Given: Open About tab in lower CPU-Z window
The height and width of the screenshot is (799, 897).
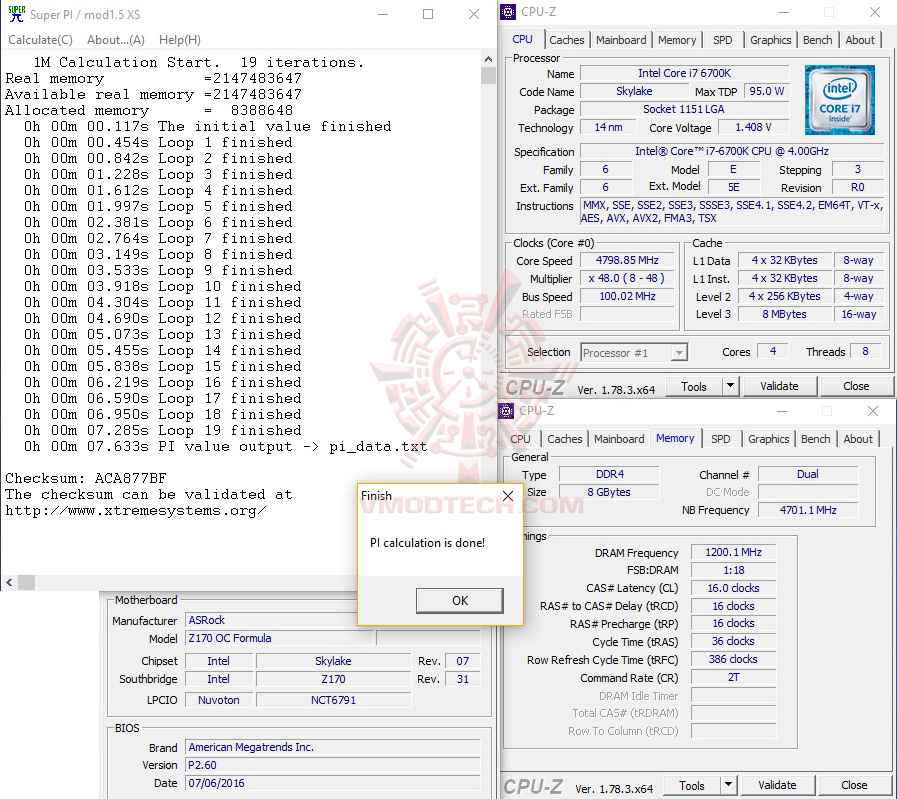Looking at the screenshot, I should click(858, 439).
